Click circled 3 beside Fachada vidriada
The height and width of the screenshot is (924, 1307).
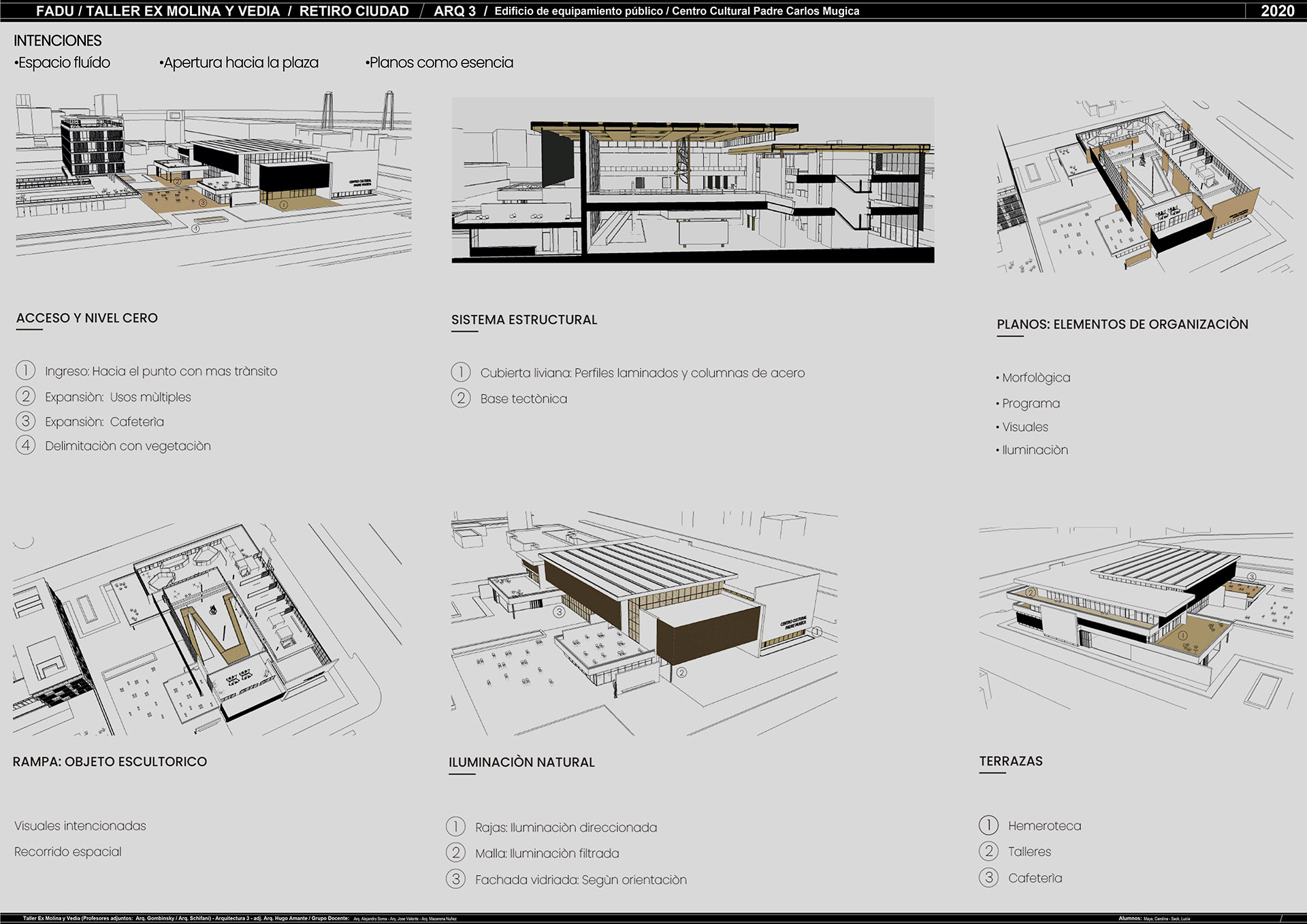tap(456, 879)
